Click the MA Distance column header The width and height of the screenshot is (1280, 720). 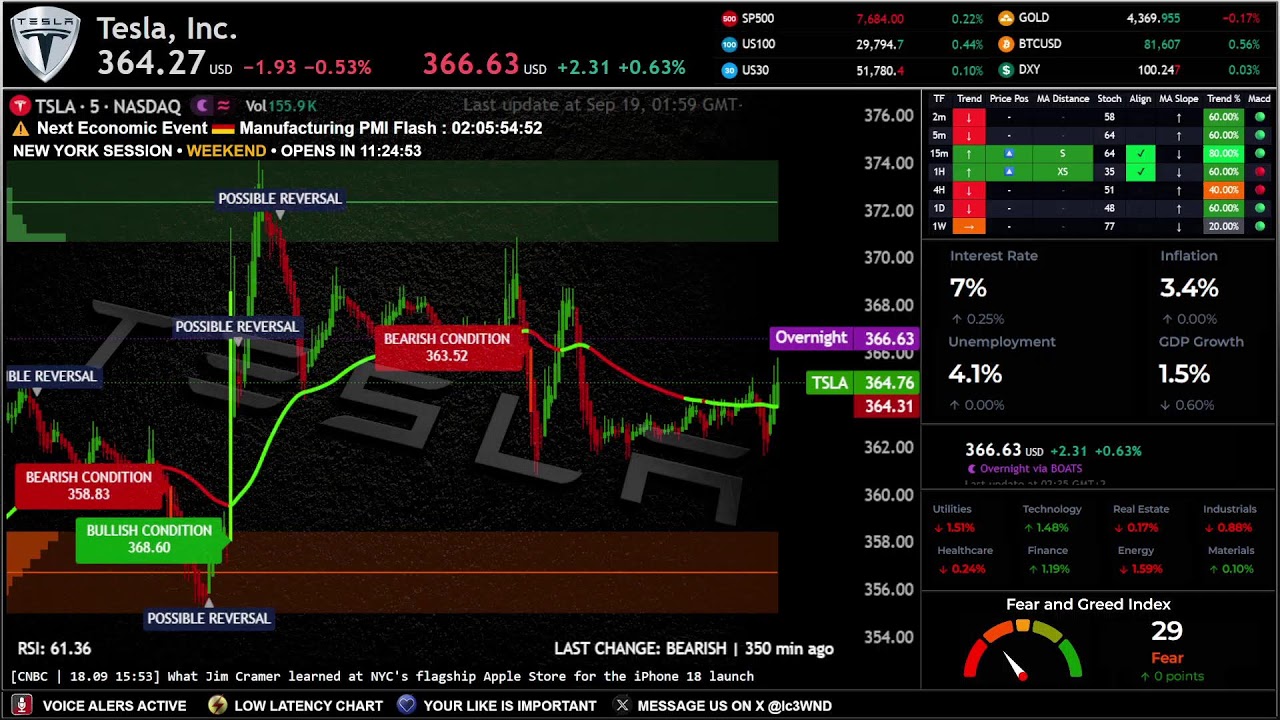1063,99
